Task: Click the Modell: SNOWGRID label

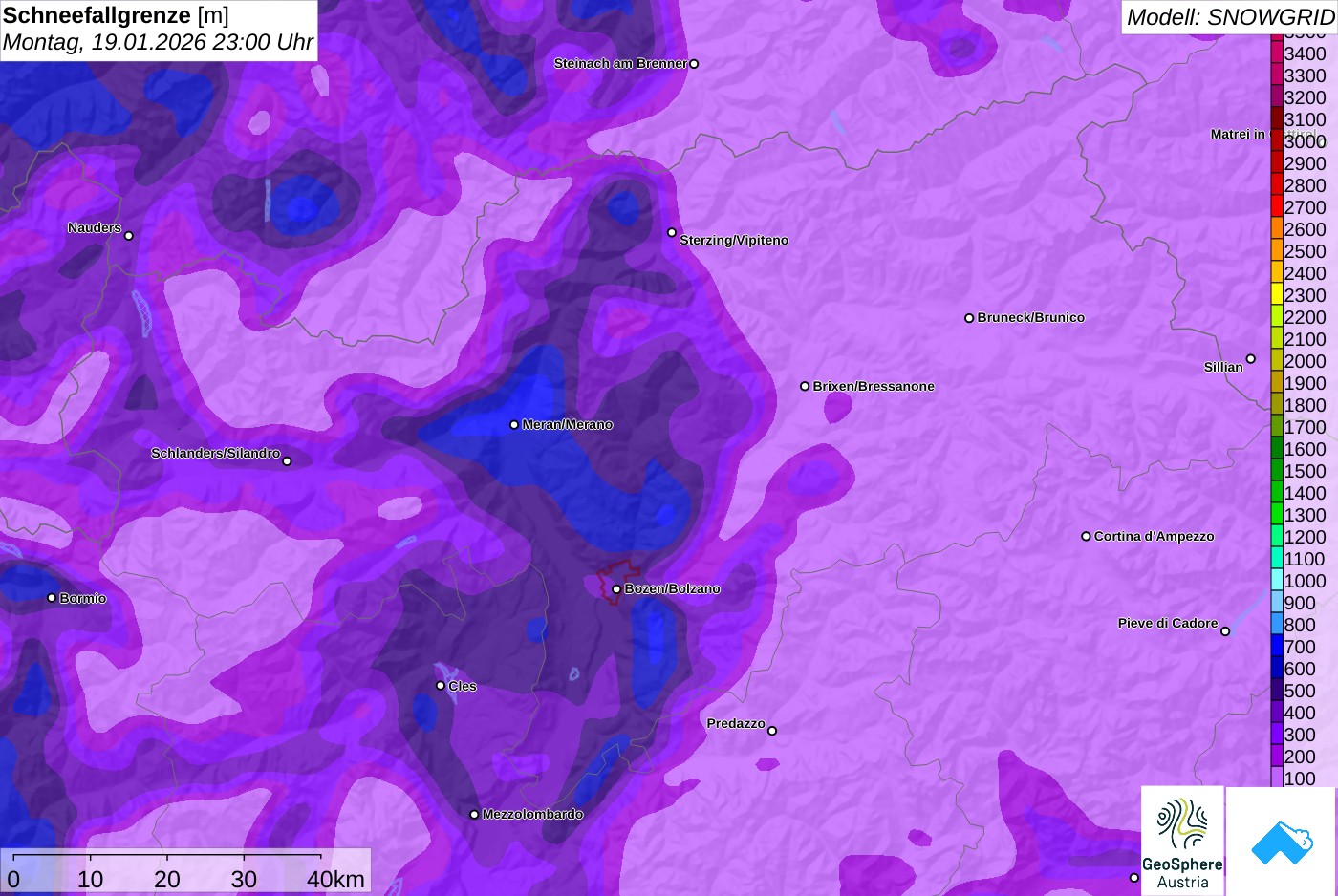Action: tap(1231, 17)
